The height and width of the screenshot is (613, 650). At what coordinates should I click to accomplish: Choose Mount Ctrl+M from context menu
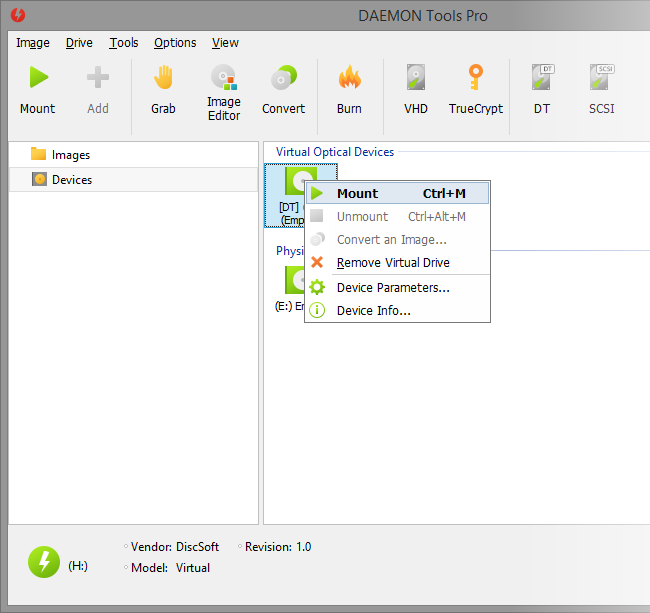pos(398,194)
